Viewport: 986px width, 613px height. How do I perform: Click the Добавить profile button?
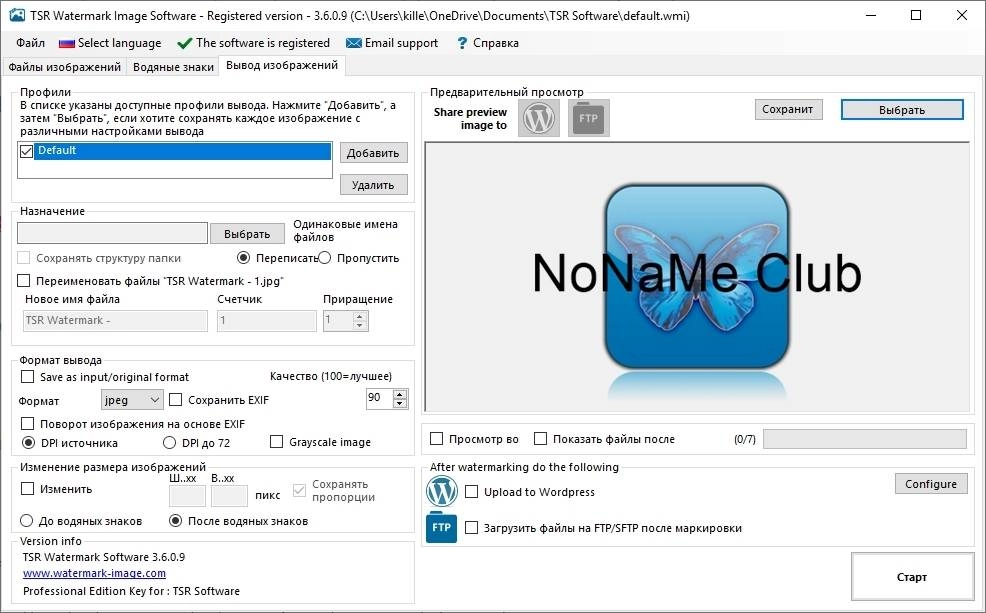pos(374,153)
